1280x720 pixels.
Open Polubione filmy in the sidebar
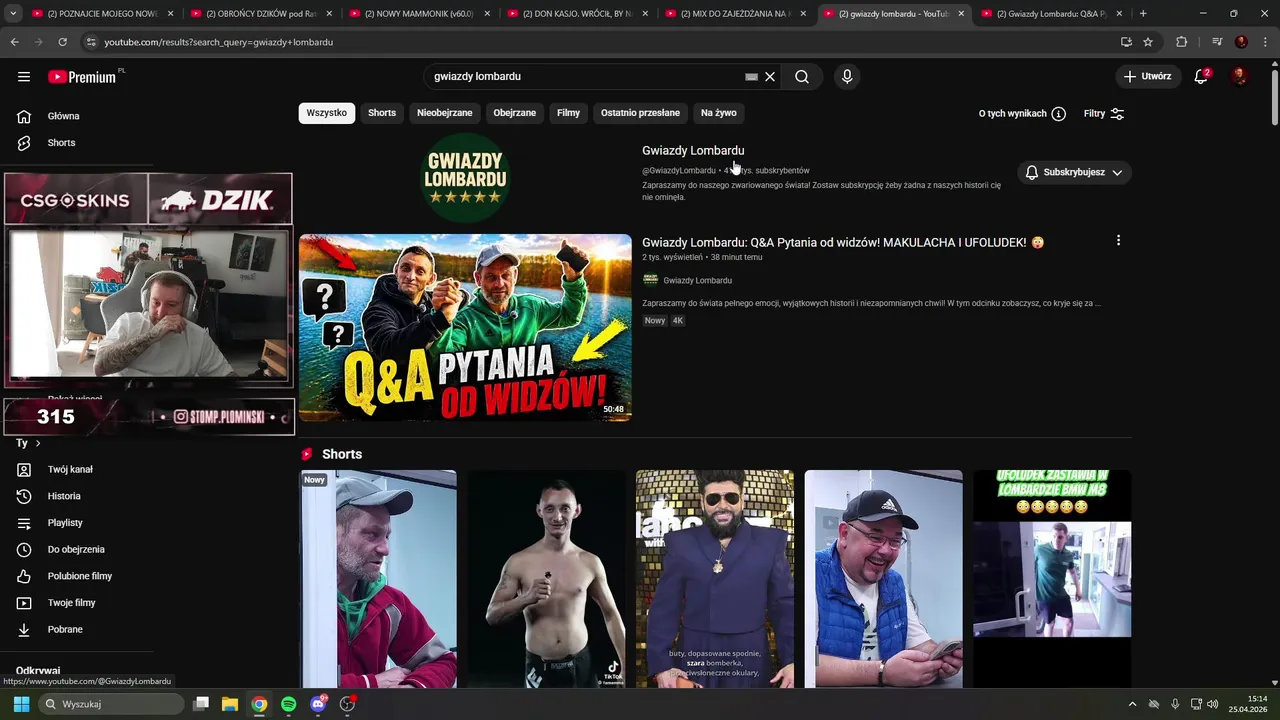[x=78, y=576]
